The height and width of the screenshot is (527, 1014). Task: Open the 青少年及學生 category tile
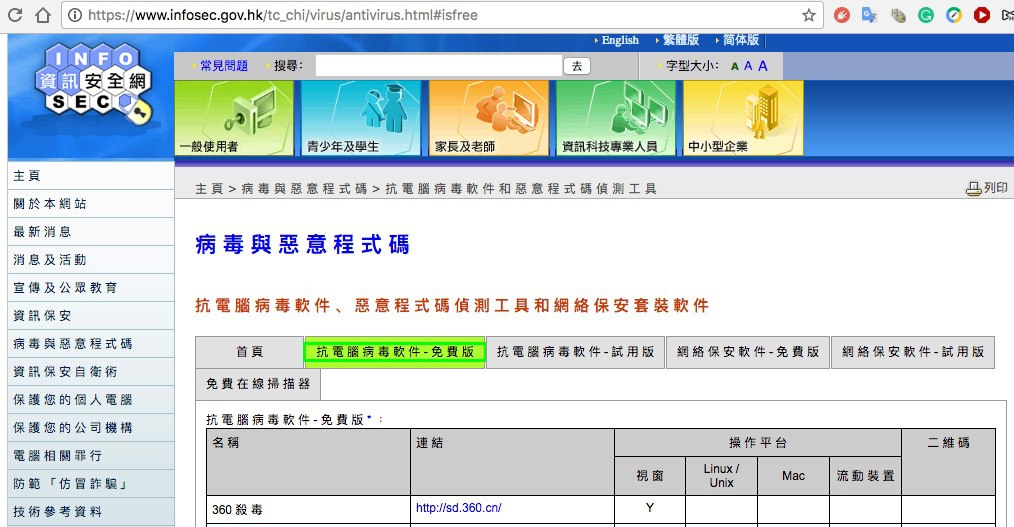pyautogui.click(x=361, y=118)
